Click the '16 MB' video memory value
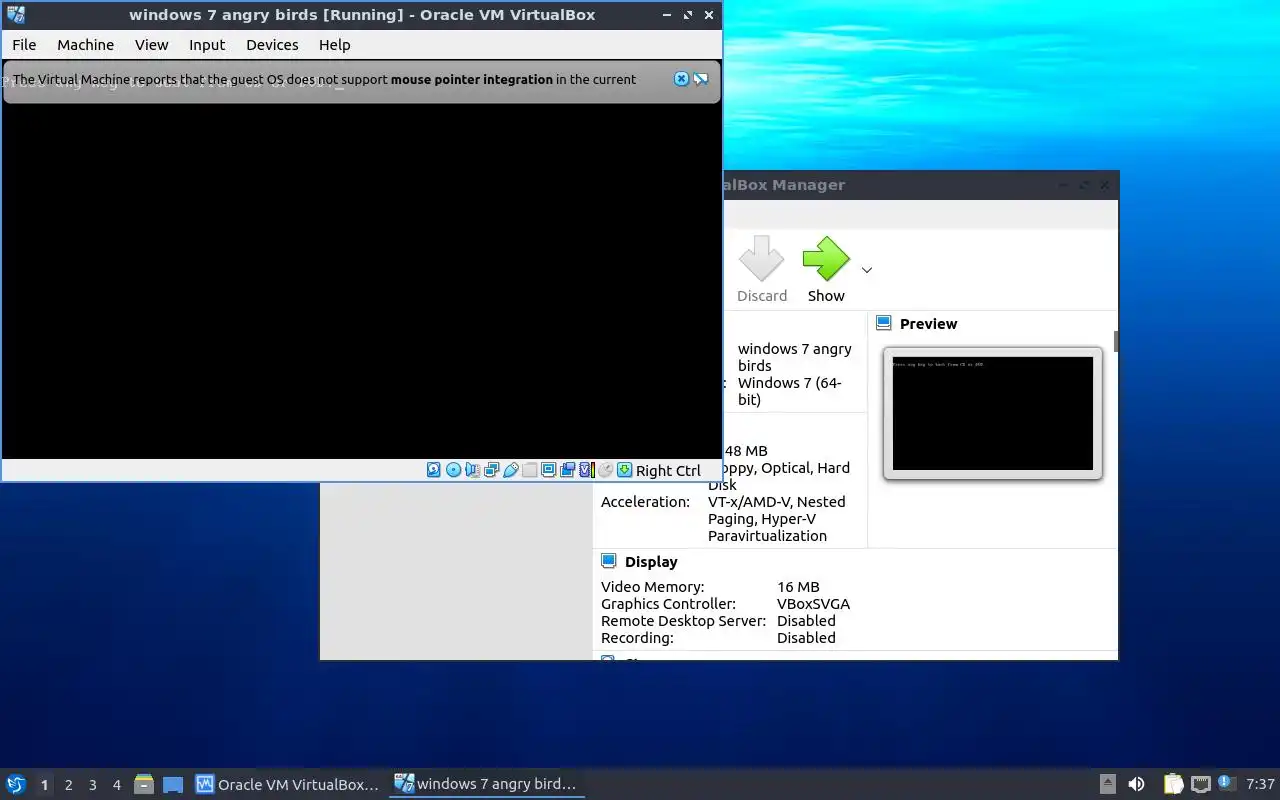 point(798,587)
